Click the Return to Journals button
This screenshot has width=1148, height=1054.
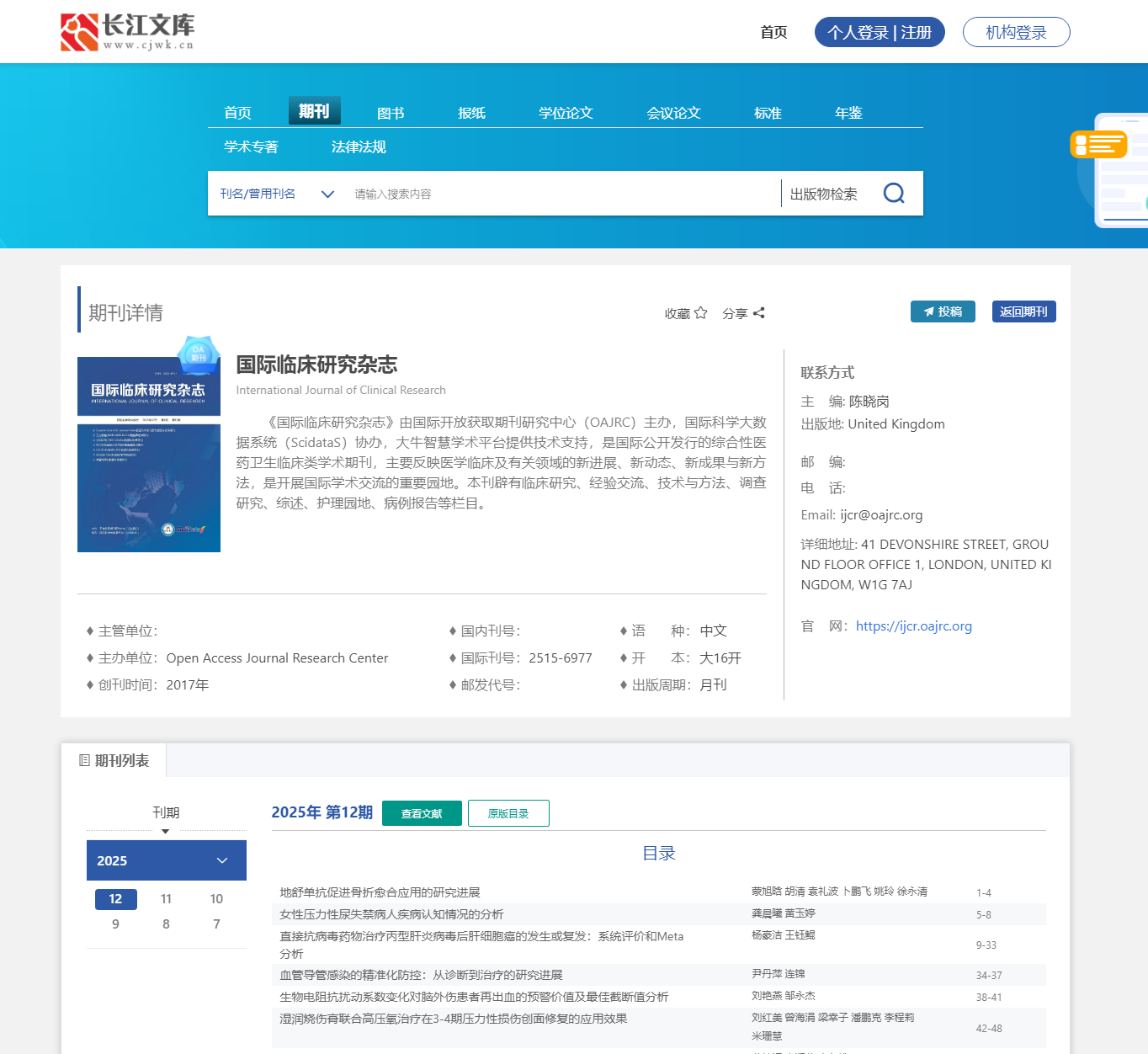click(x=1023, y=311)
